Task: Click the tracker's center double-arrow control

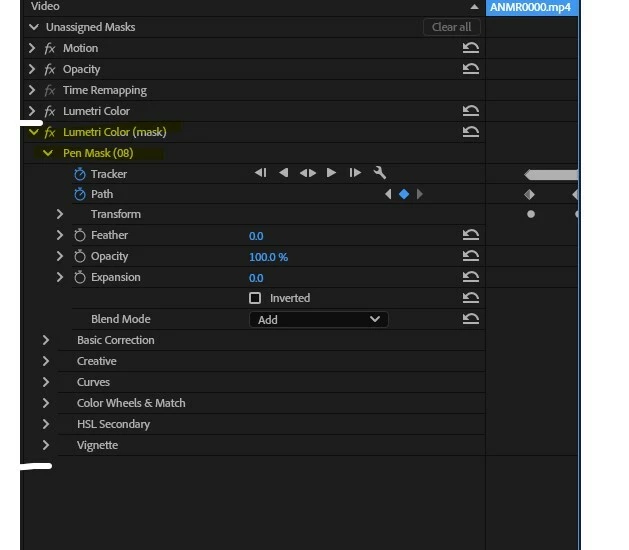Action: click(x=308, y=173)
